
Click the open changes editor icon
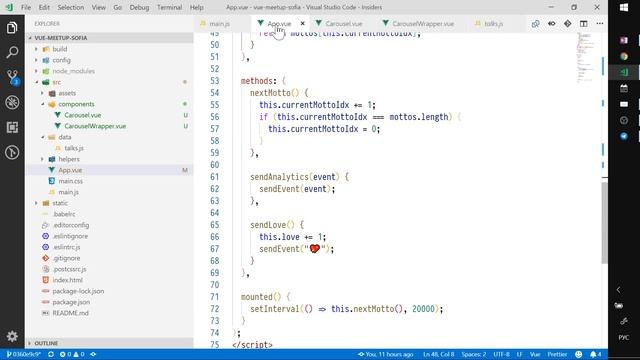pos(536,24)
